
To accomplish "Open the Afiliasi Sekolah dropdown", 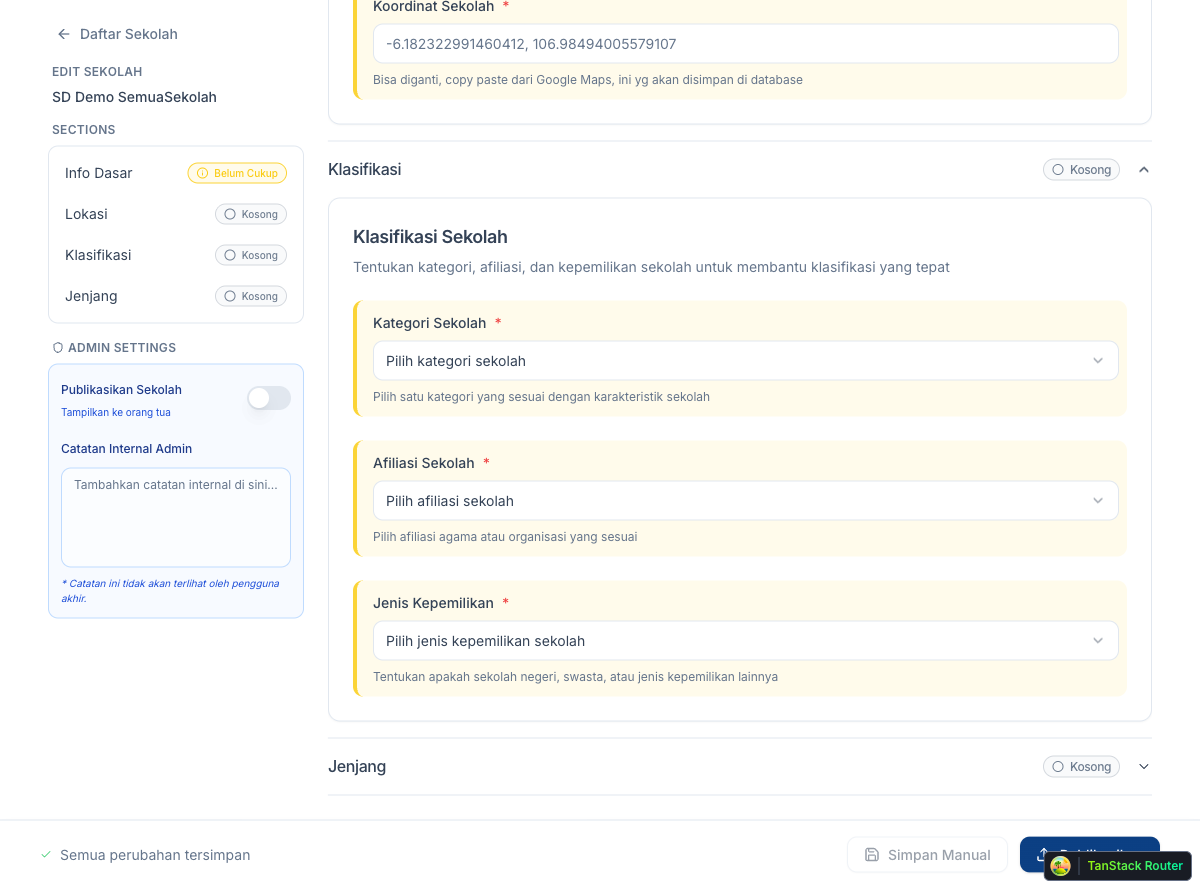I will (745, 501).
